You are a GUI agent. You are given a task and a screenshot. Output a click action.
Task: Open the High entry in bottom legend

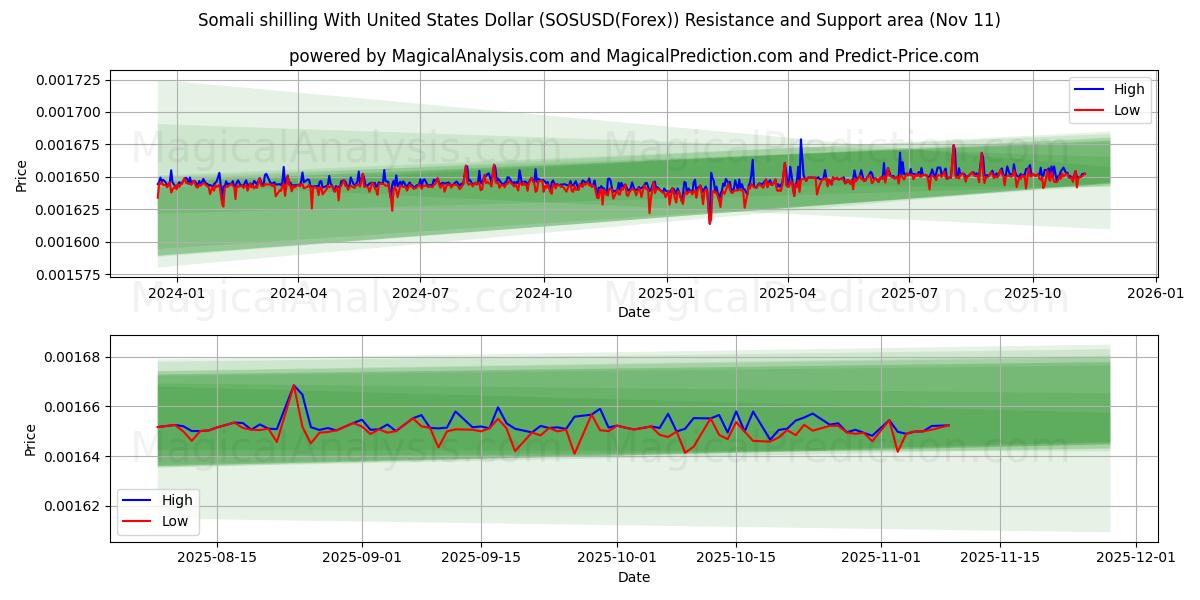click(176, 498)
